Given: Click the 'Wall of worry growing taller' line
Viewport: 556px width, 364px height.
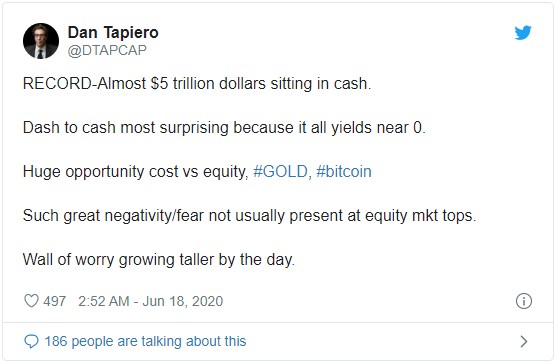Looking at the screenshot, I should point(119,260).
